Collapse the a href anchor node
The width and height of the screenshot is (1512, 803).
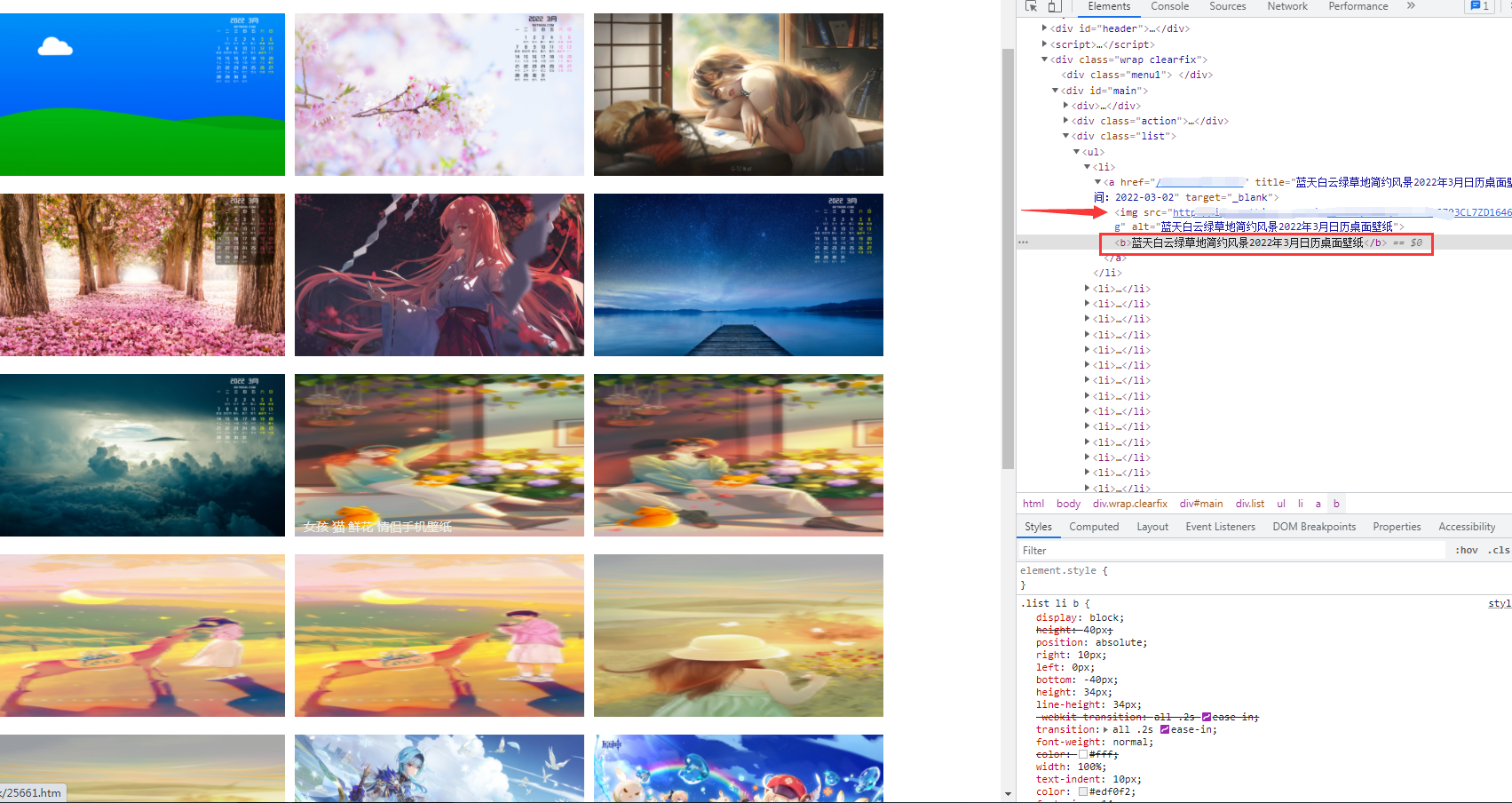point(1097,182)
